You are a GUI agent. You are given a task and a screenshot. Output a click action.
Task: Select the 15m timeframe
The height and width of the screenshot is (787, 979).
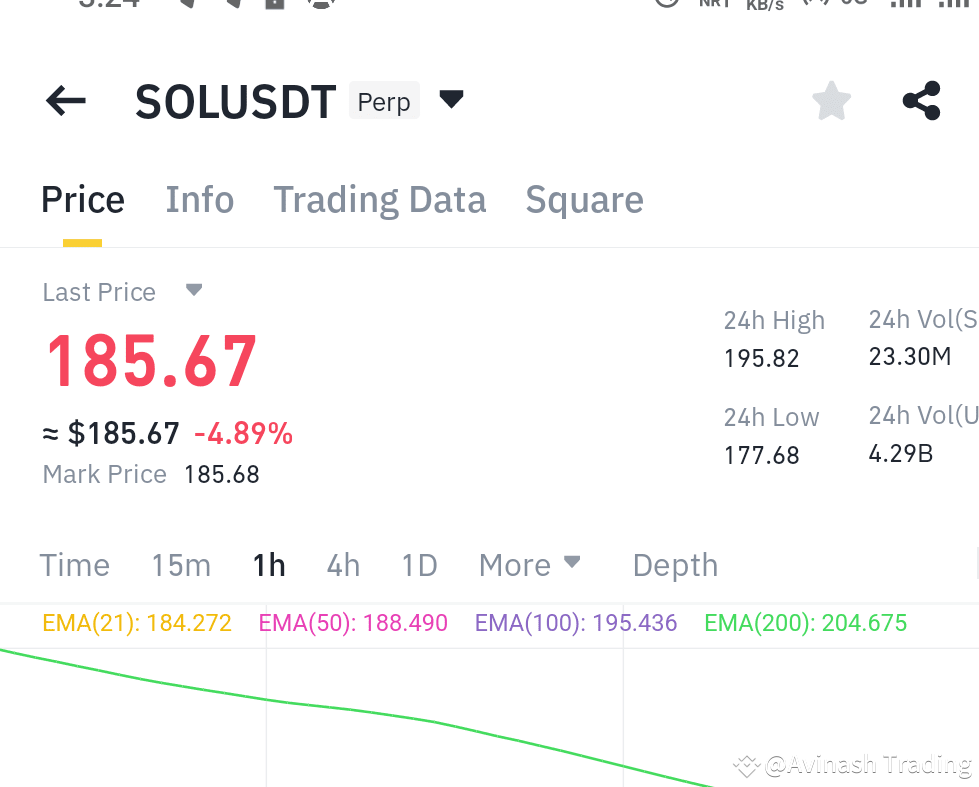[x=180, y=565]
